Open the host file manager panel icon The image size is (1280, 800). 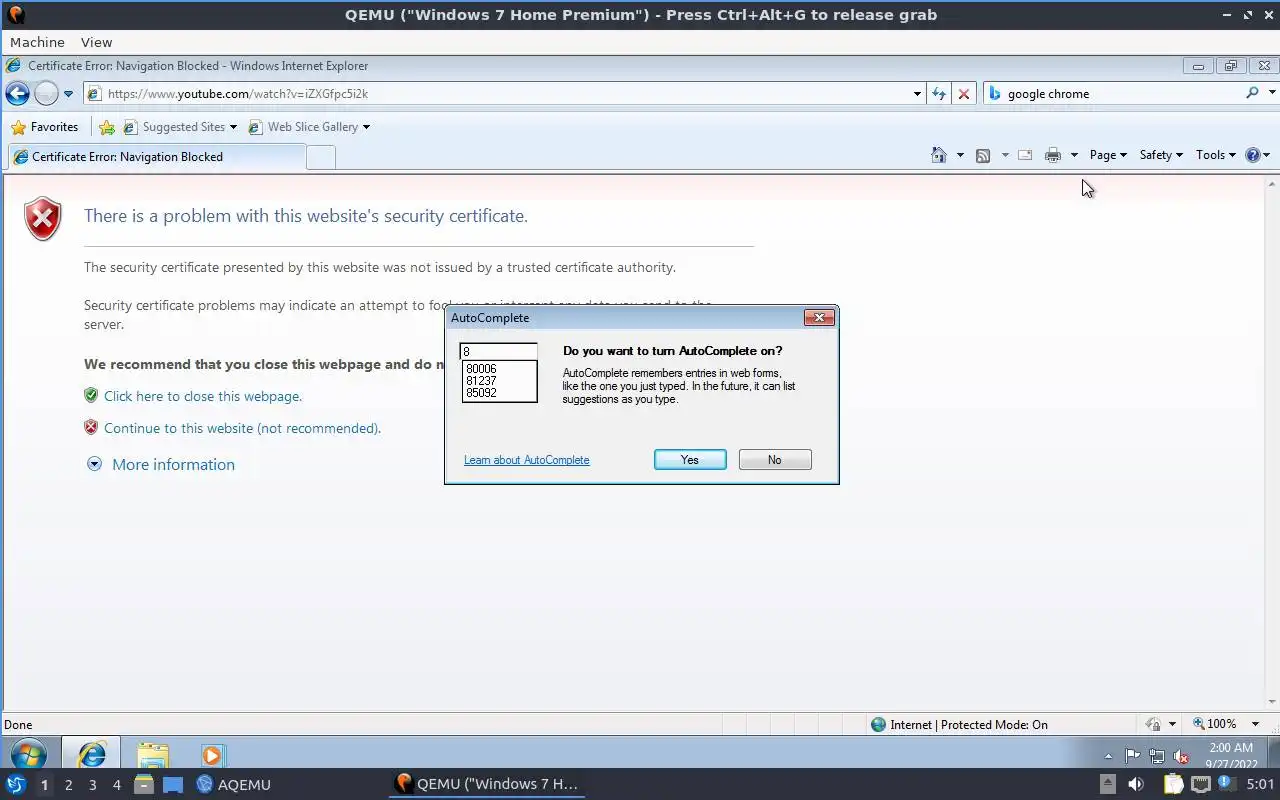click(x=144, y=785)
